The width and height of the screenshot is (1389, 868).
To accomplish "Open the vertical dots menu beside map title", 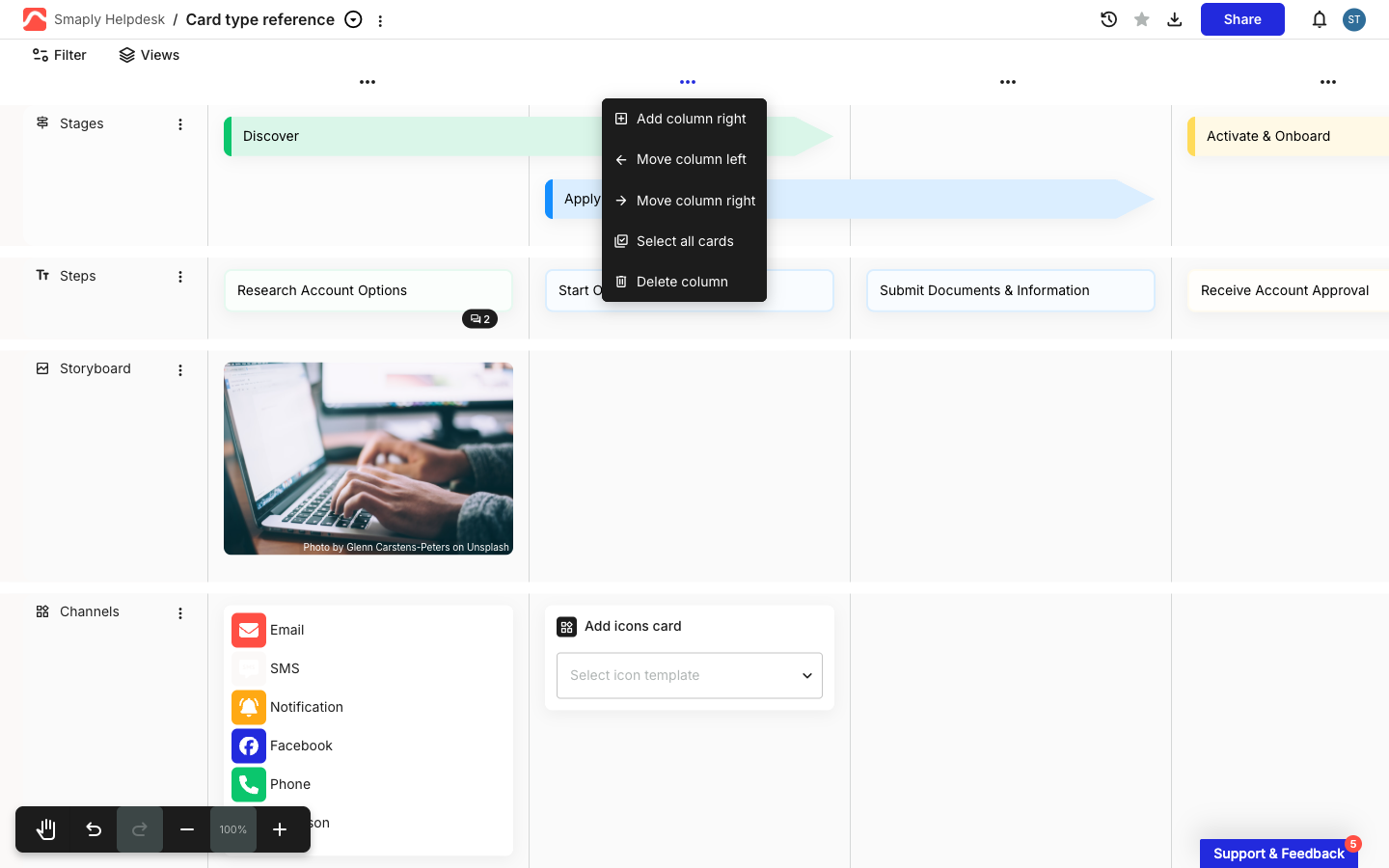I will tap(380, 20).
